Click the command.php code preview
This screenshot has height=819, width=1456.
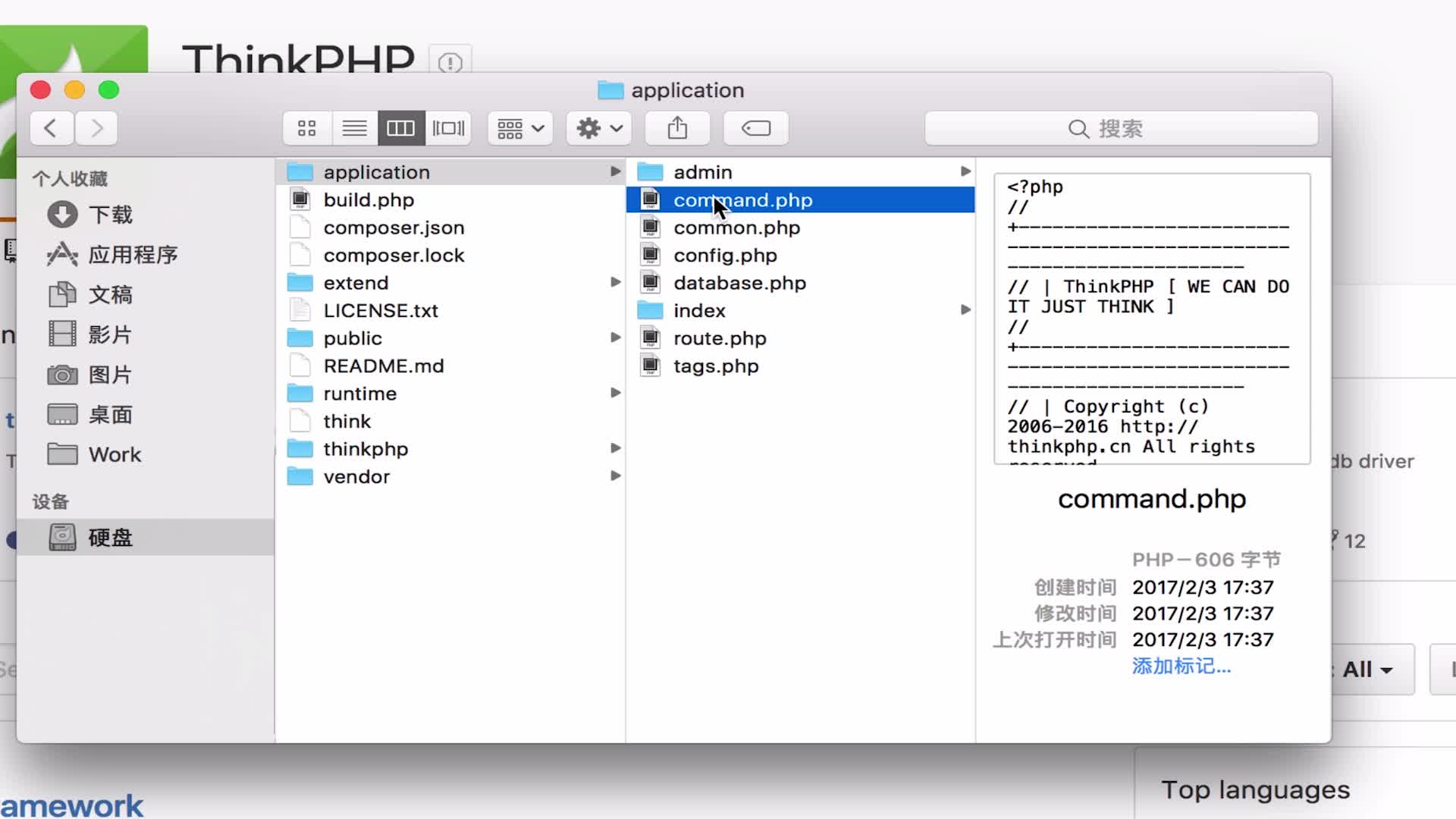tap(1152, 318)
